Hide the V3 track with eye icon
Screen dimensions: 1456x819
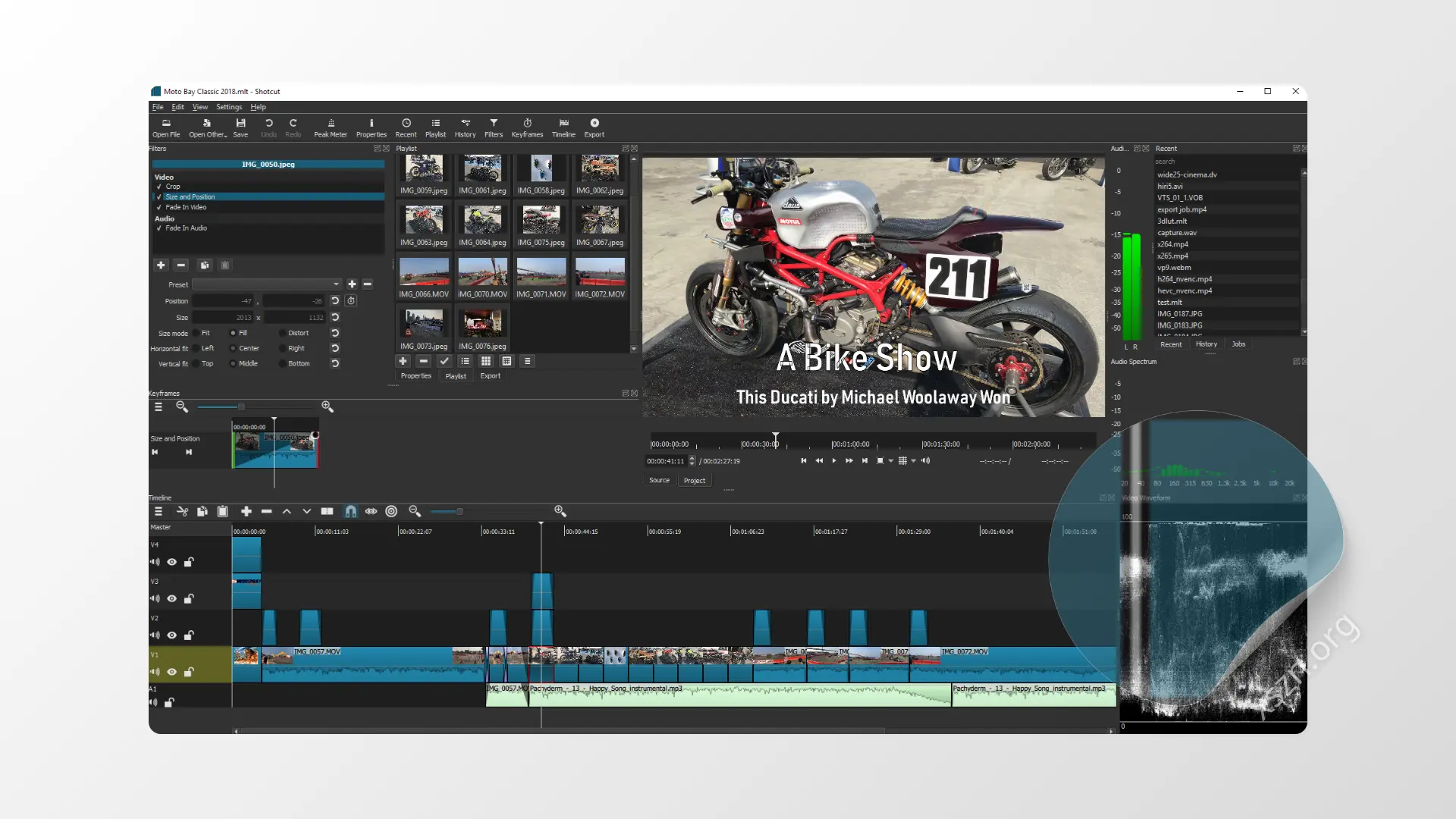point(172,598)
